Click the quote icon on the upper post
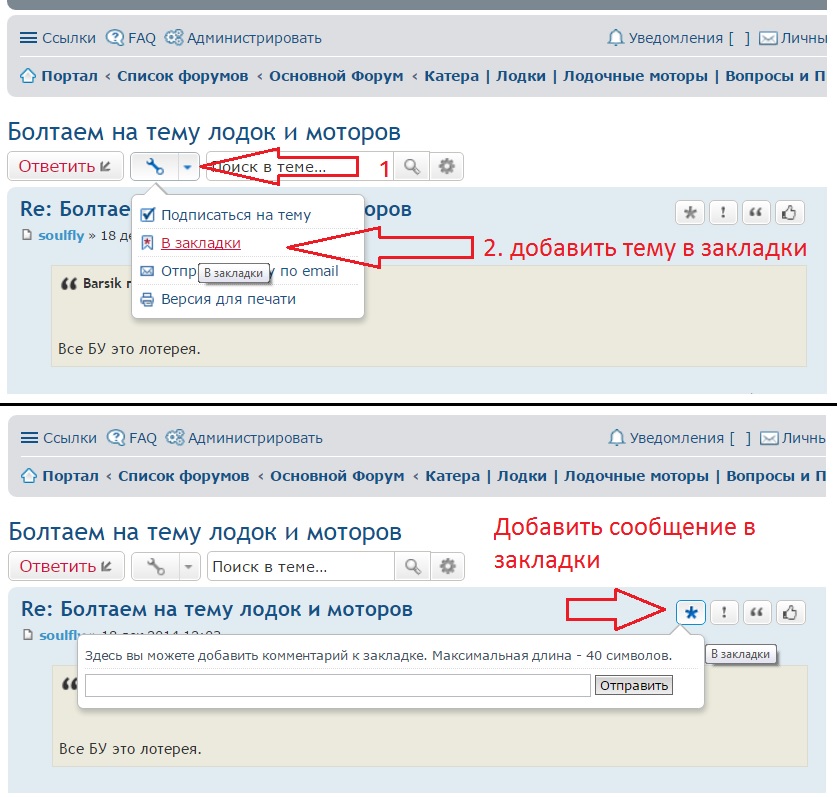Screen dimensions: 837x797 click(x=757, y=213)
